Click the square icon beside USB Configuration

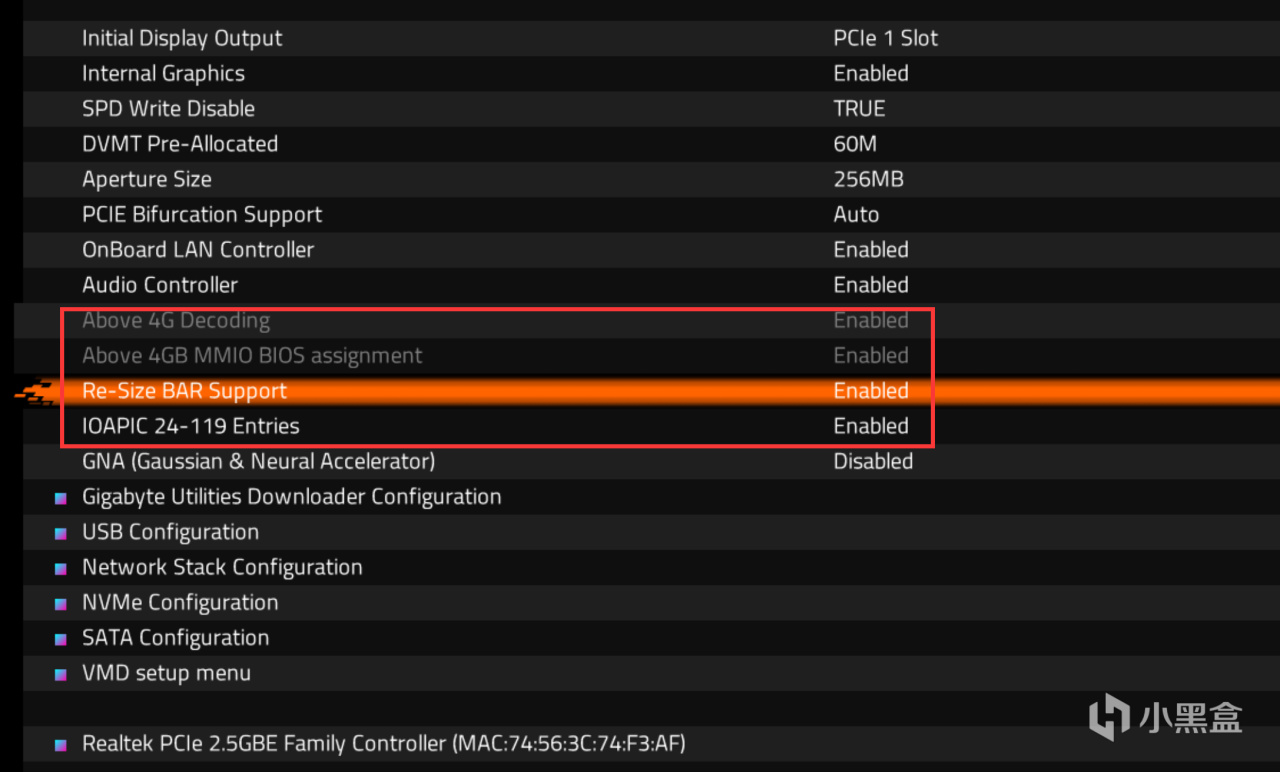coord(61,533)
